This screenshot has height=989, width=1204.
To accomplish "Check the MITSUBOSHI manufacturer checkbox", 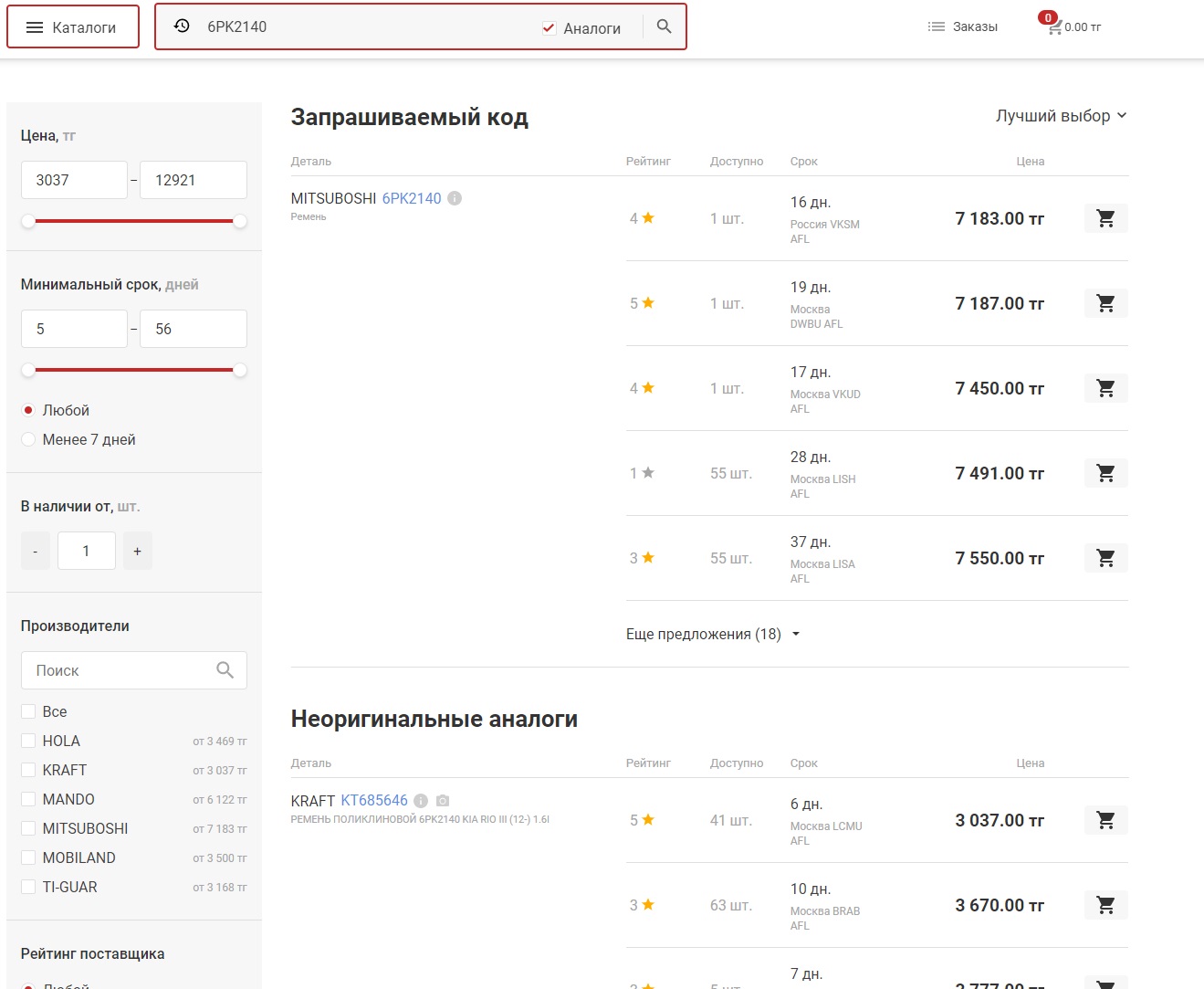I will [x=28, y=828].
